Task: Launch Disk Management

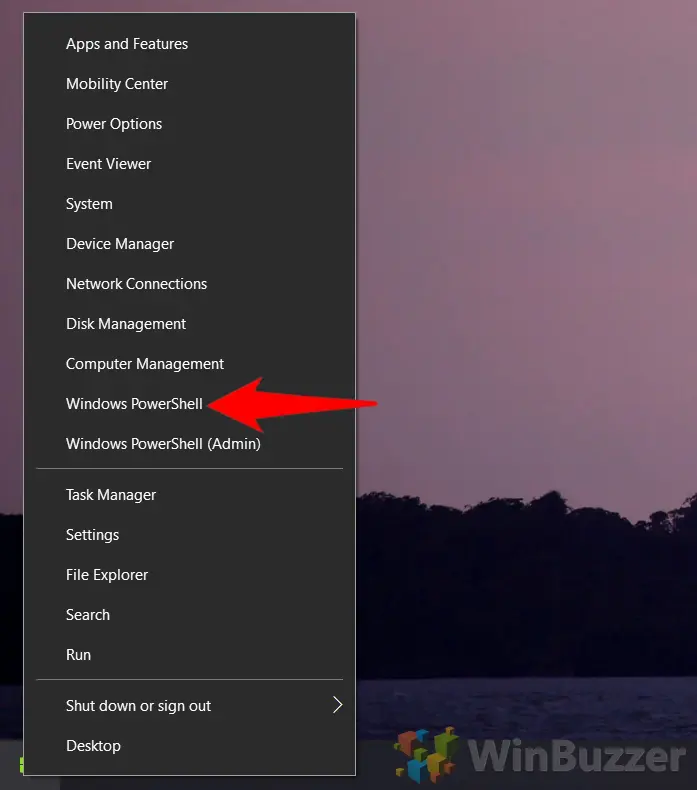Action: (x=189, y=324)
